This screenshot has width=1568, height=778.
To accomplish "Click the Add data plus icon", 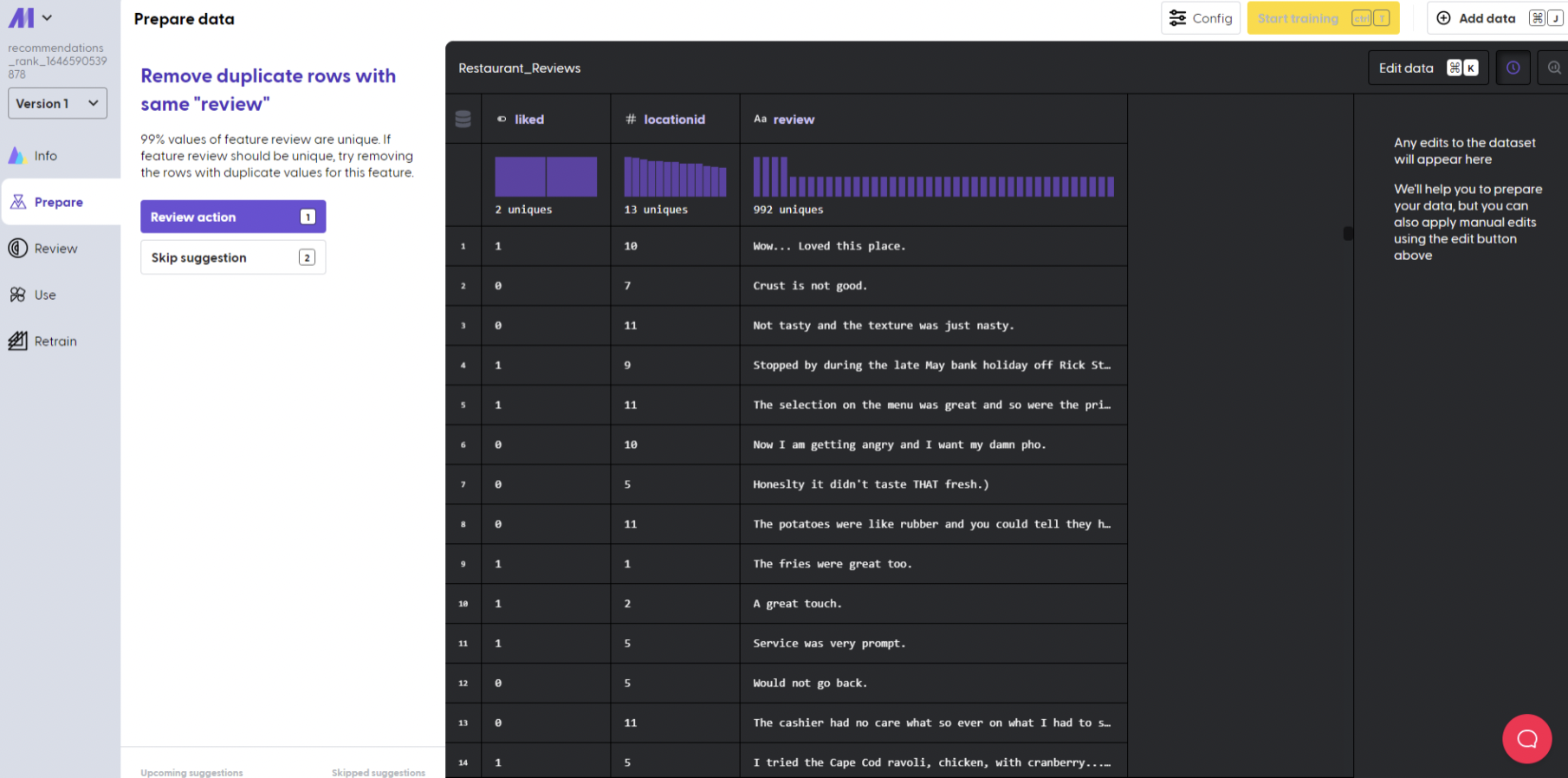I will 1443,18.
